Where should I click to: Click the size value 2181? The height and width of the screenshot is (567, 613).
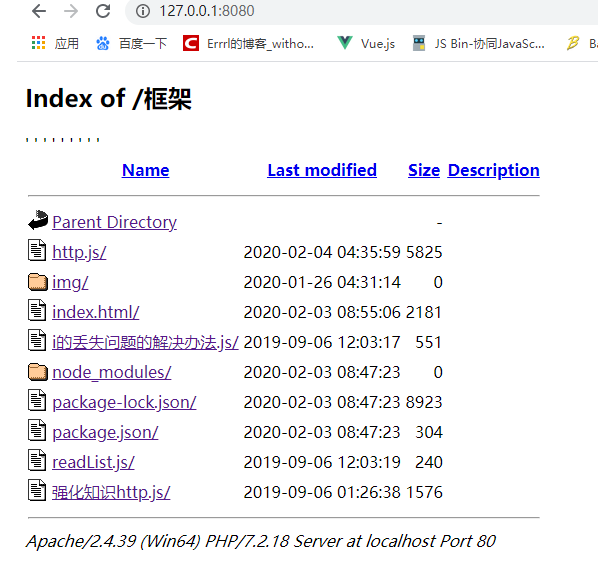(x=424, y=312)
